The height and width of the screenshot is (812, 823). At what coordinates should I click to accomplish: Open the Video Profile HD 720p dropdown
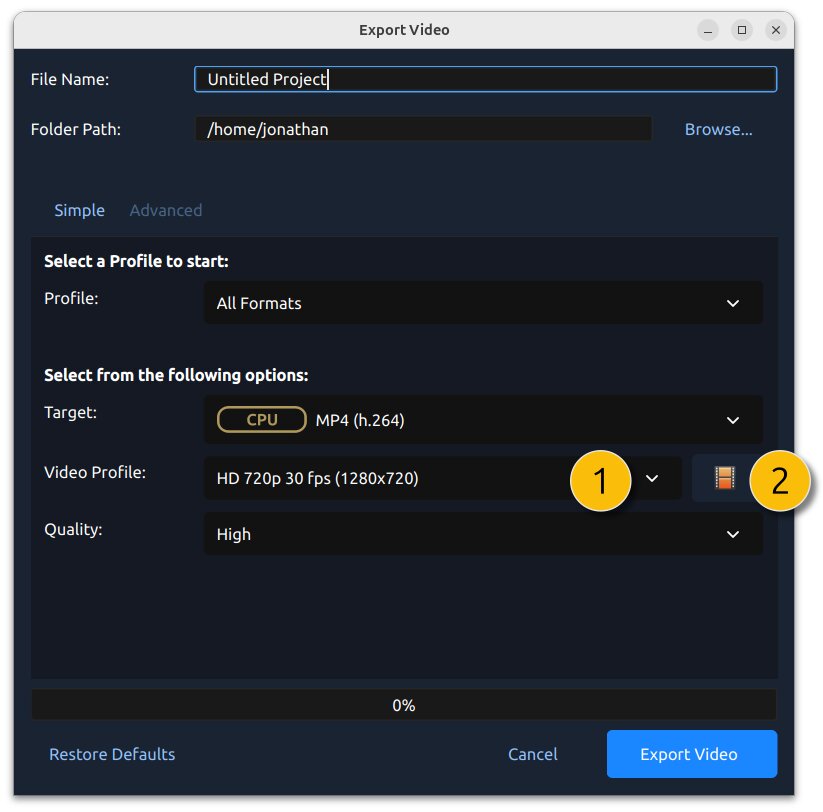[400, 479]
